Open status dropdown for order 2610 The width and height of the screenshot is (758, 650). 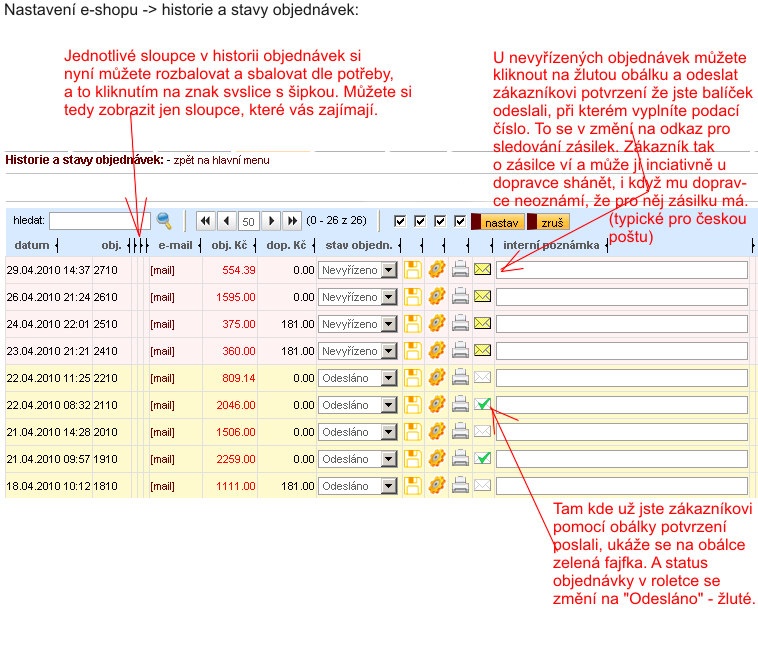point(357,297)
